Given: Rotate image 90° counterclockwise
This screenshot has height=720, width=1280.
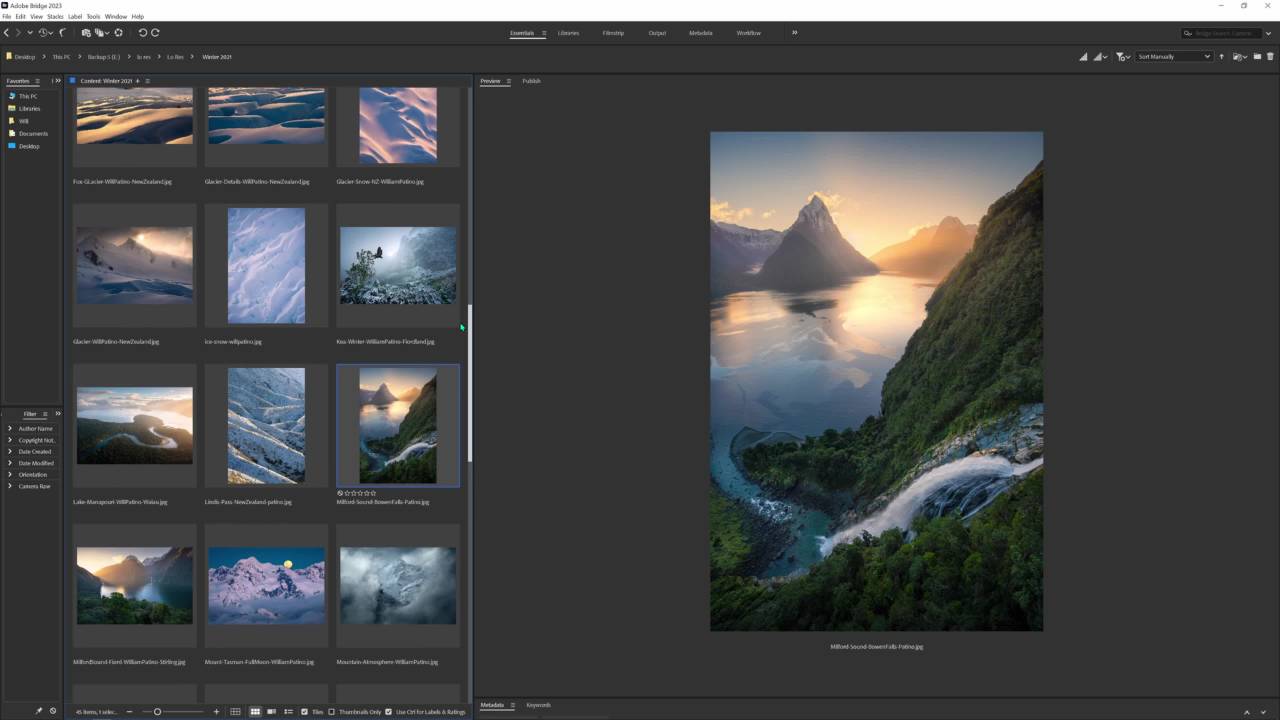Looking at the screenshot, I should (x=142, y=33).
